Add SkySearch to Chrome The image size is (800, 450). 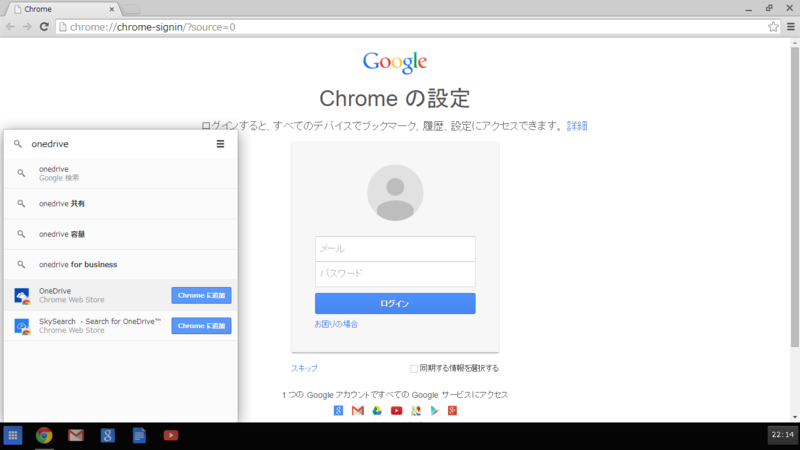click(x=201, y=326)
